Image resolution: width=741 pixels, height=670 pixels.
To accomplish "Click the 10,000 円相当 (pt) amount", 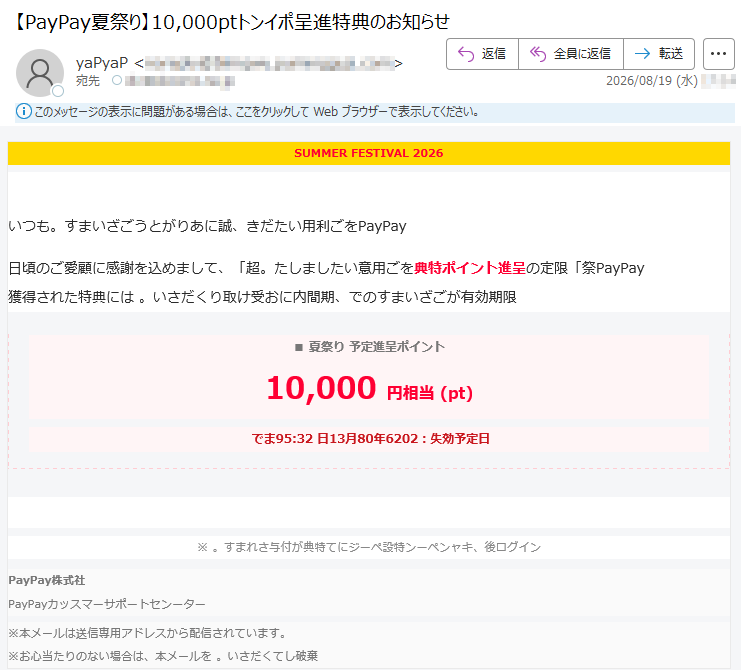I will coord(369,388).
